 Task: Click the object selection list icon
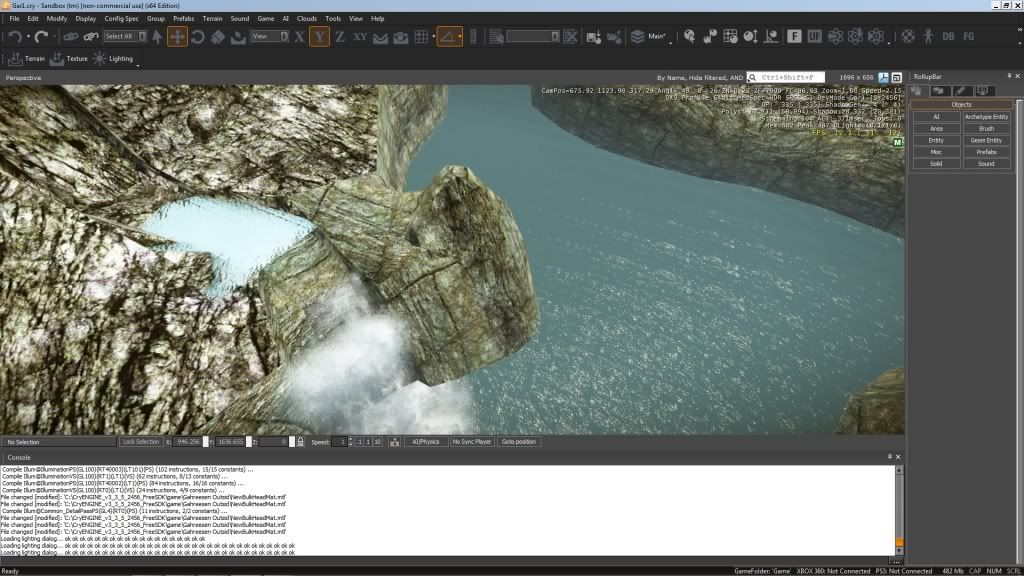click(496, 37)
